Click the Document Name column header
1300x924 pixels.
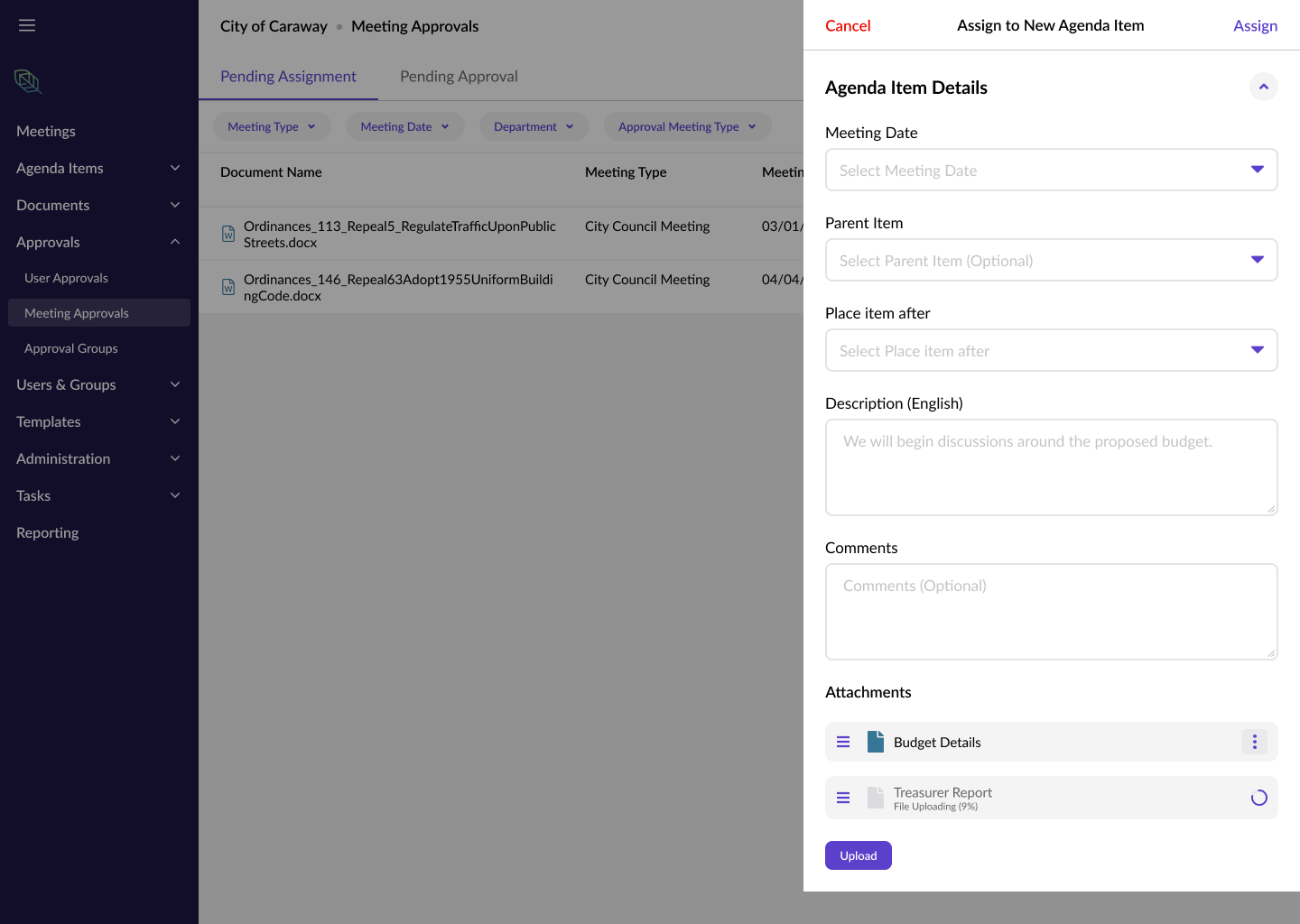click(271, 171)
